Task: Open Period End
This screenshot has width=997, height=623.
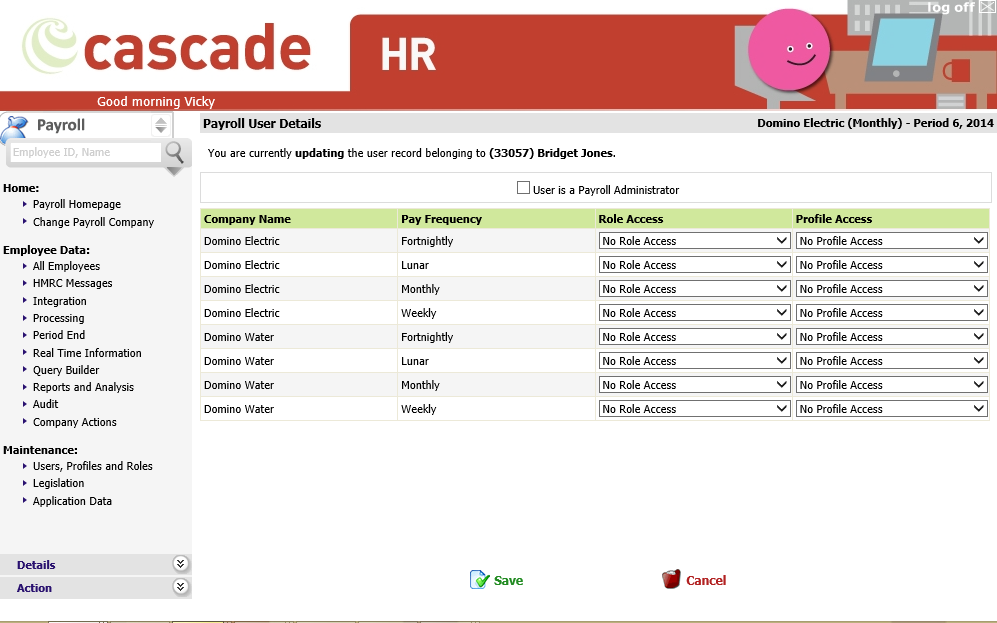Action: (x=59, y=335)
